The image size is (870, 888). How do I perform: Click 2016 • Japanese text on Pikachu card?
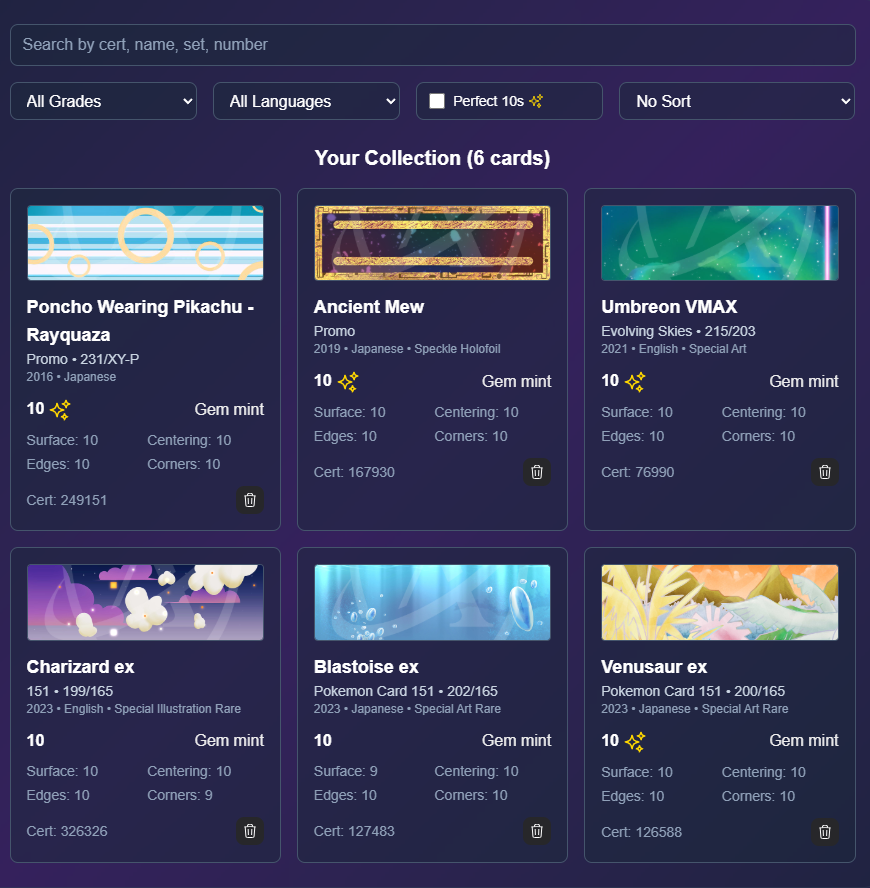[71, 377]
